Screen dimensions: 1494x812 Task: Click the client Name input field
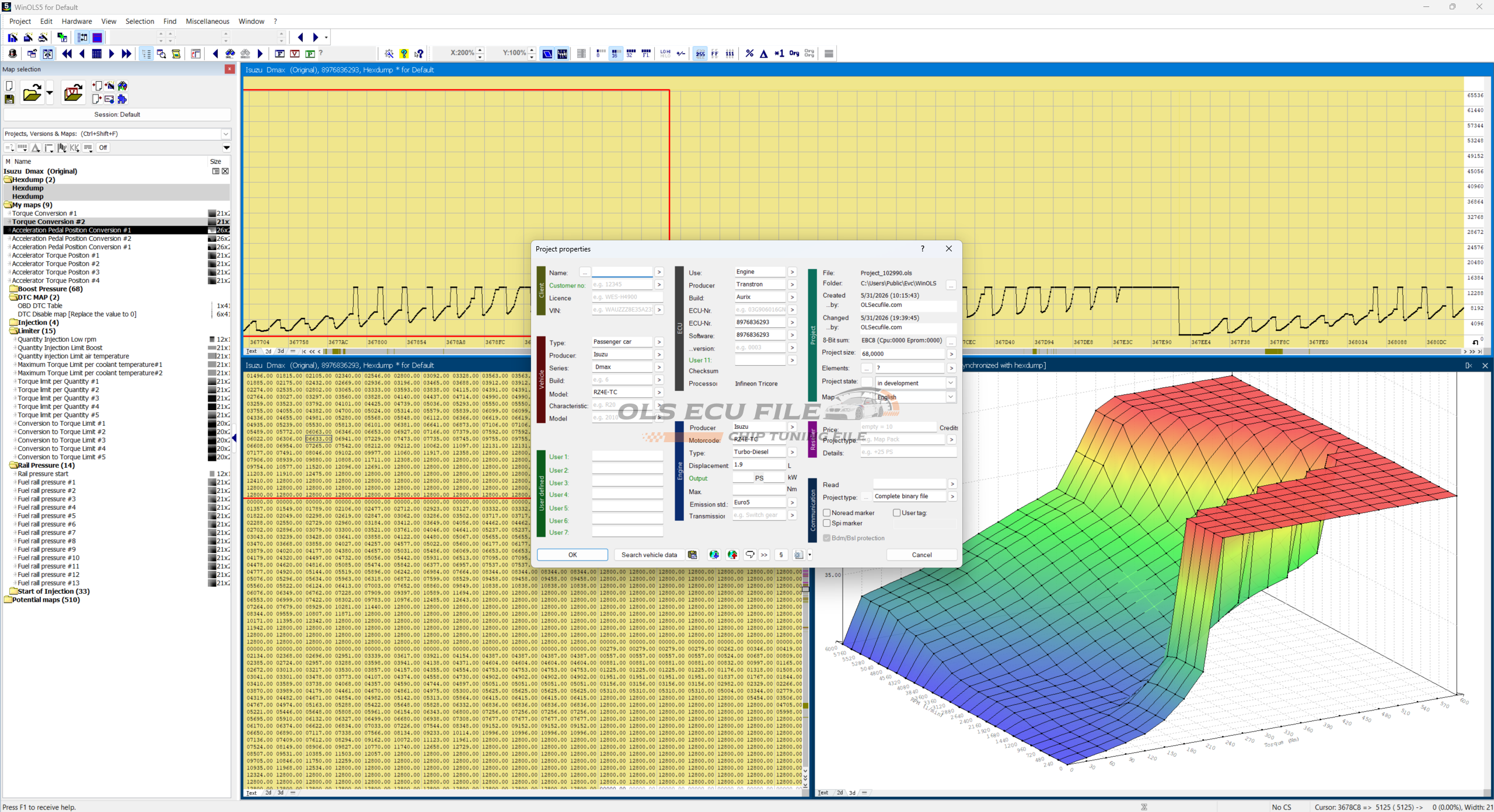click(622, 272)
